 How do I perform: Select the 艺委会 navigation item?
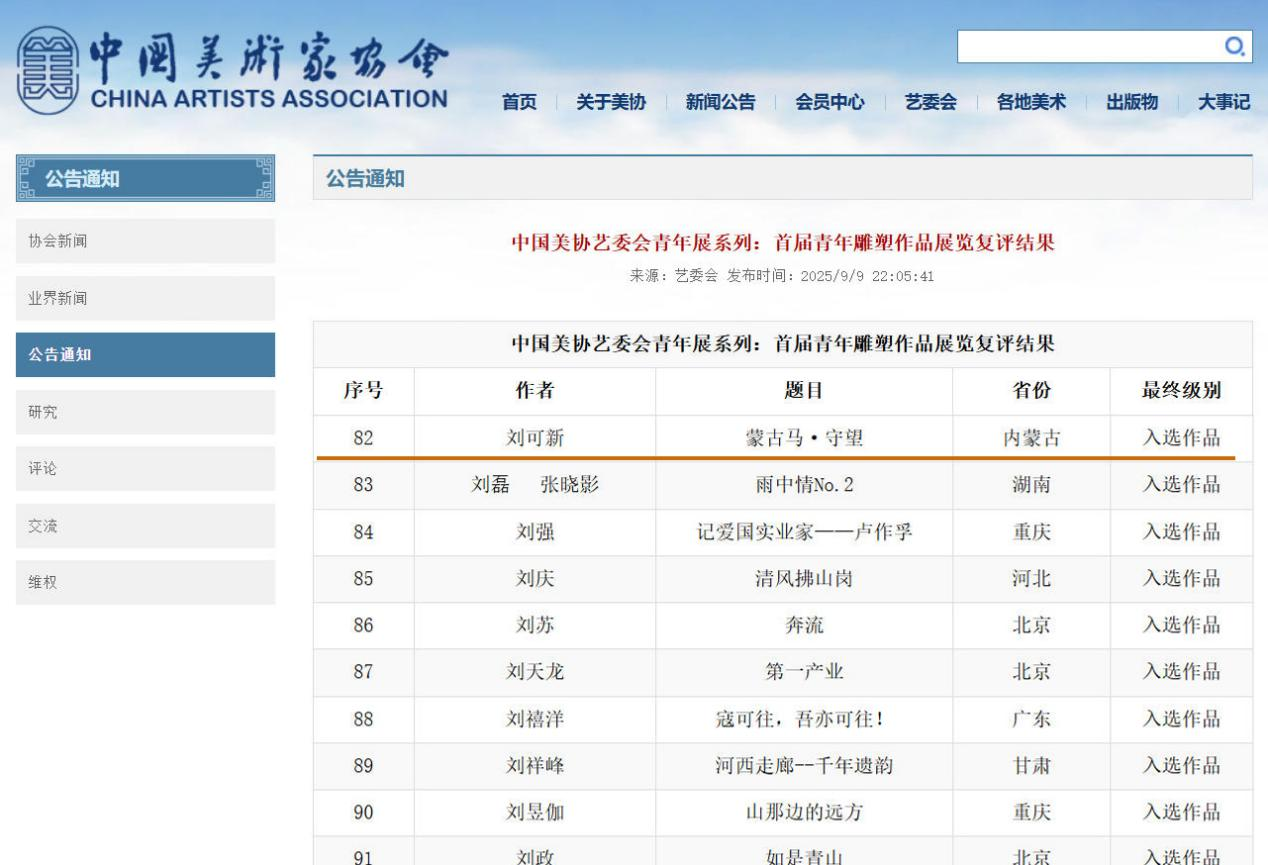pos(930,102)
